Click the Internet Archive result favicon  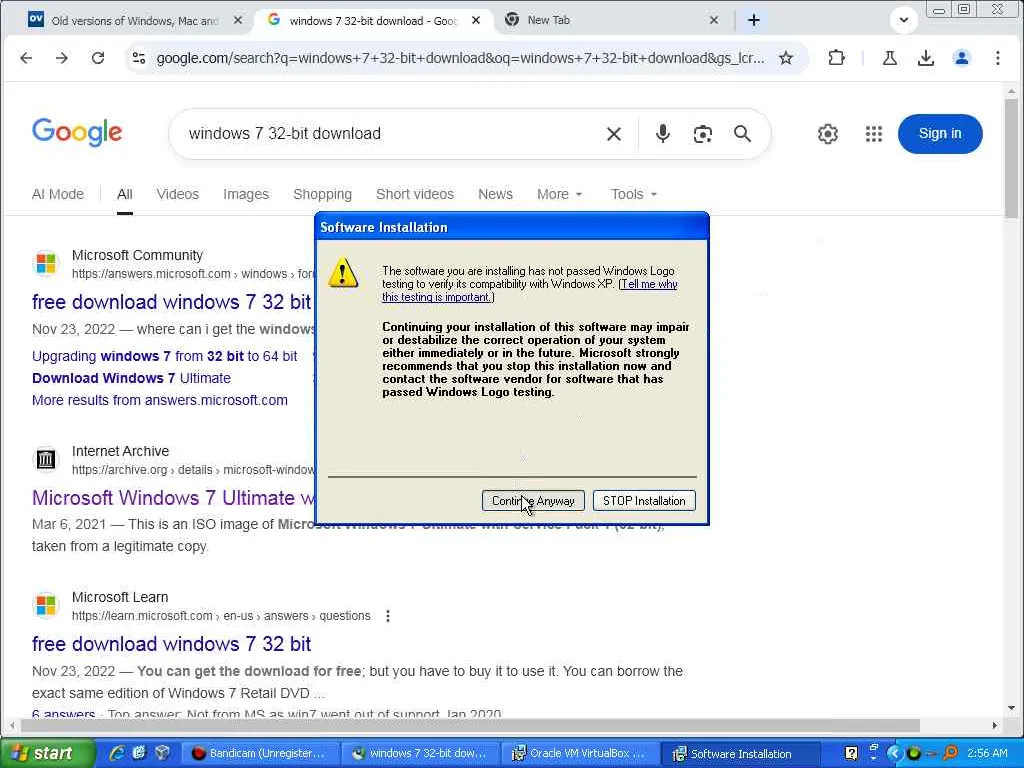pyautogui.click(x=46, y=459)
